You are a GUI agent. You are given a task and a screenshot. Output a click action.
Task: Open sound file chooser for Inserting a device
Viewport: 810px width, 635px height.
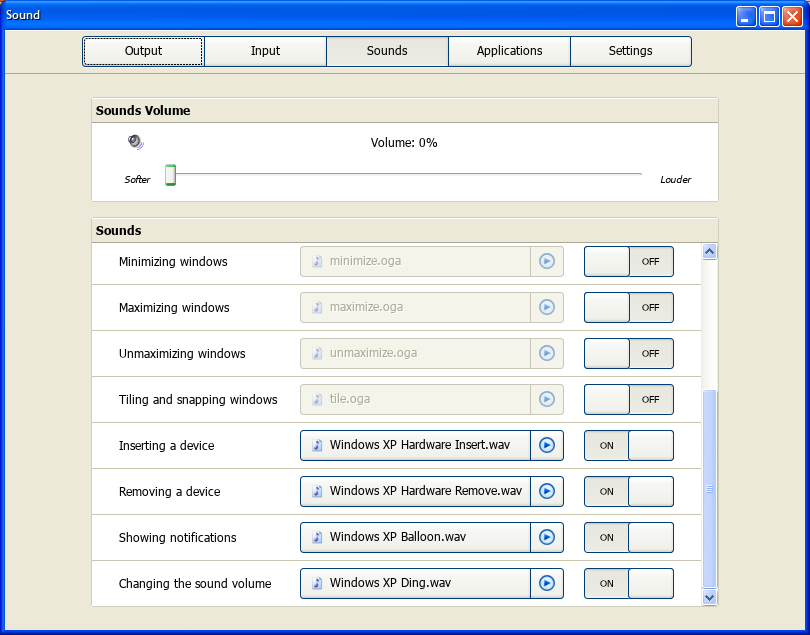(415, 445)
